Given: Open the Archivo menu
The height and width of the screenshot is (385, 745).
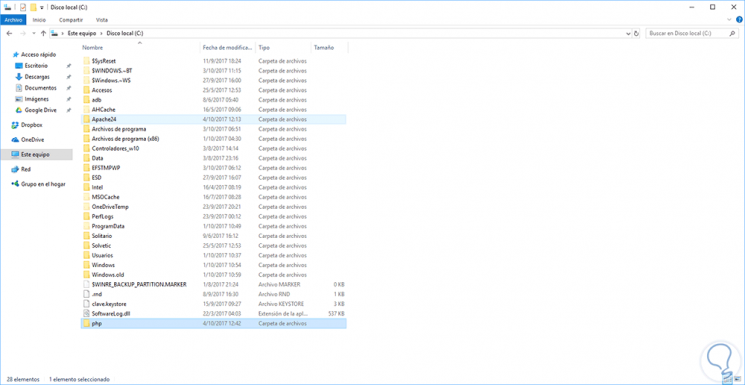Looking at the screenshot, I should [x=13, y=20].
